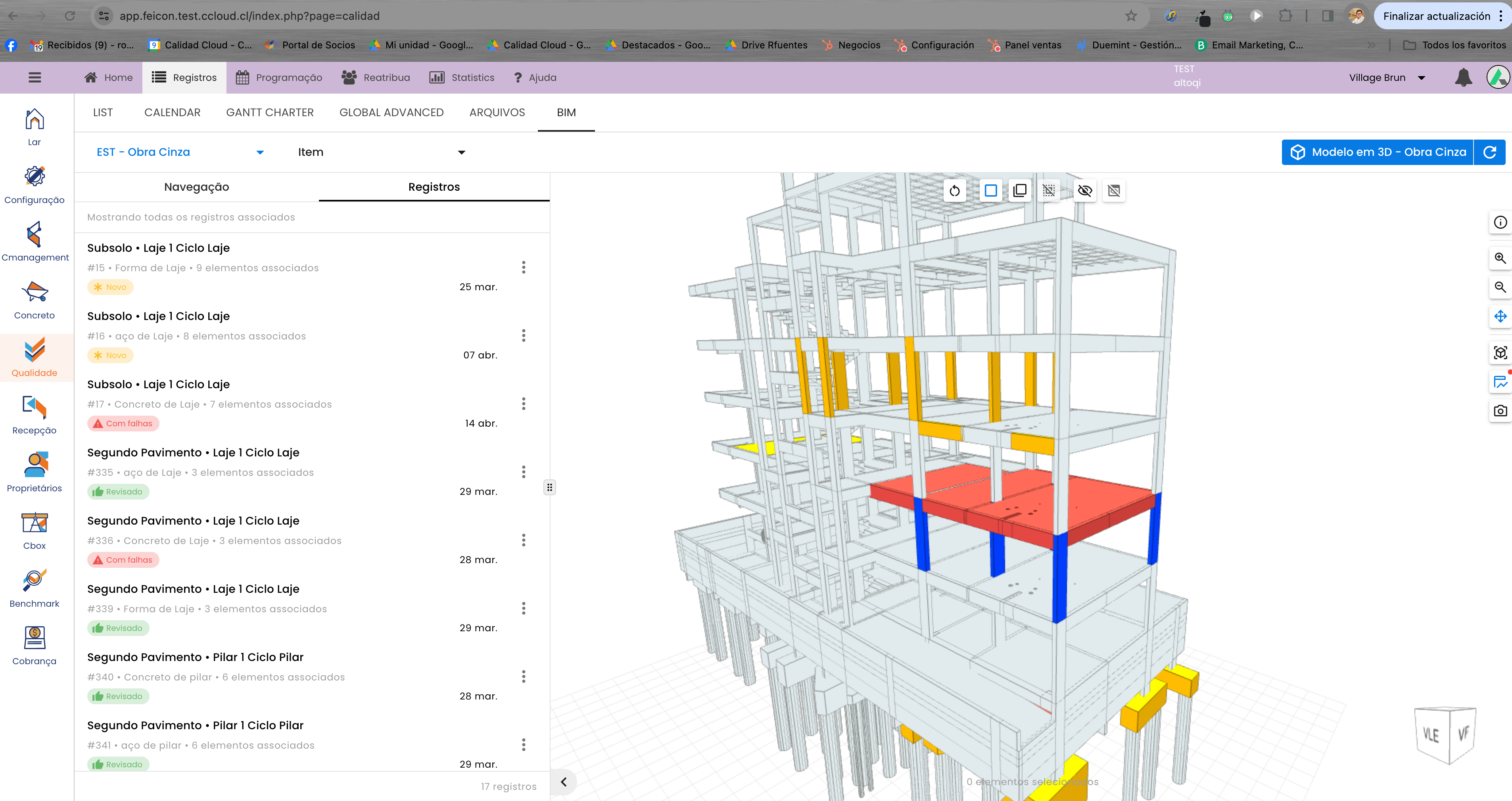Open Concreto module in the sidebar

tap(35, 301)
